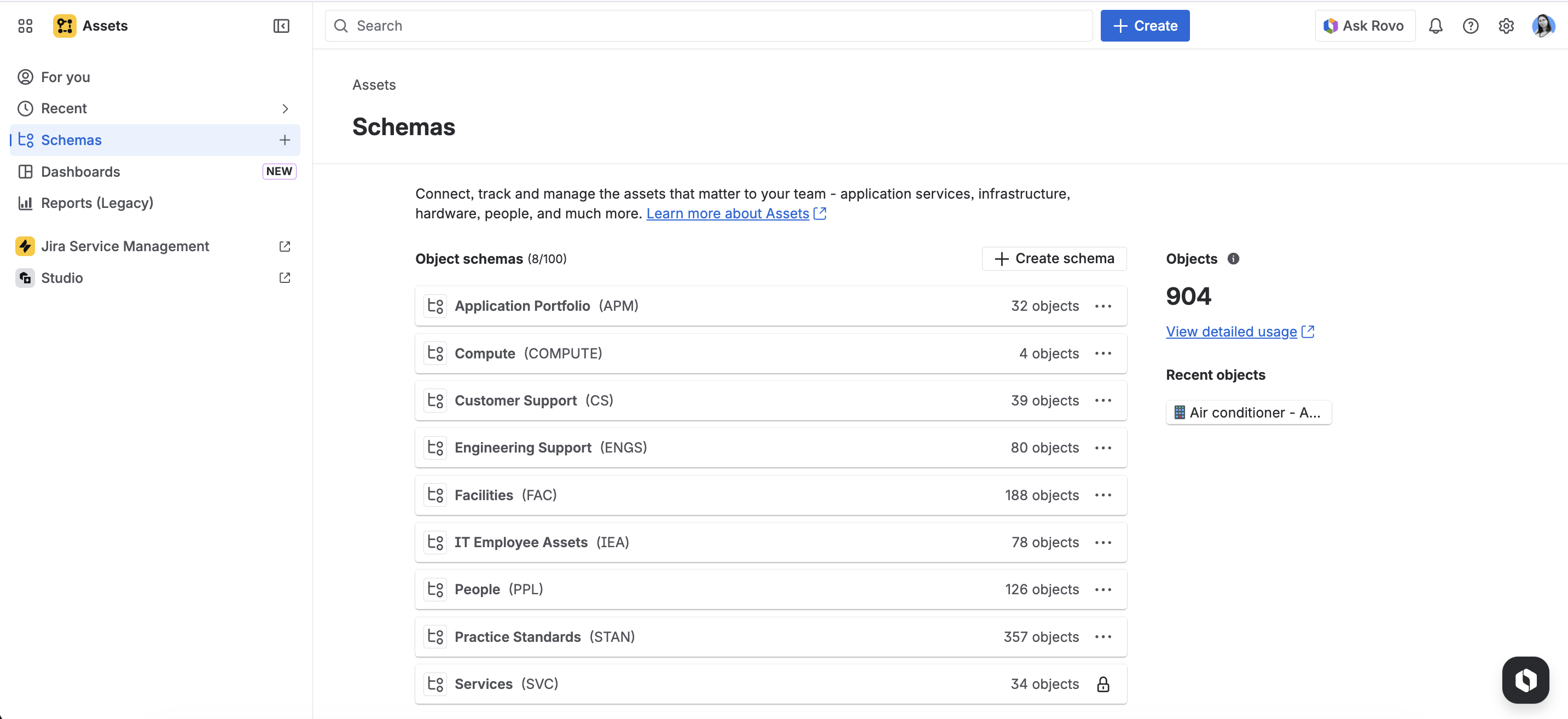Open the user profile avatar
This screenshot has height=719, width=1568.
[x=1542, y=26]
